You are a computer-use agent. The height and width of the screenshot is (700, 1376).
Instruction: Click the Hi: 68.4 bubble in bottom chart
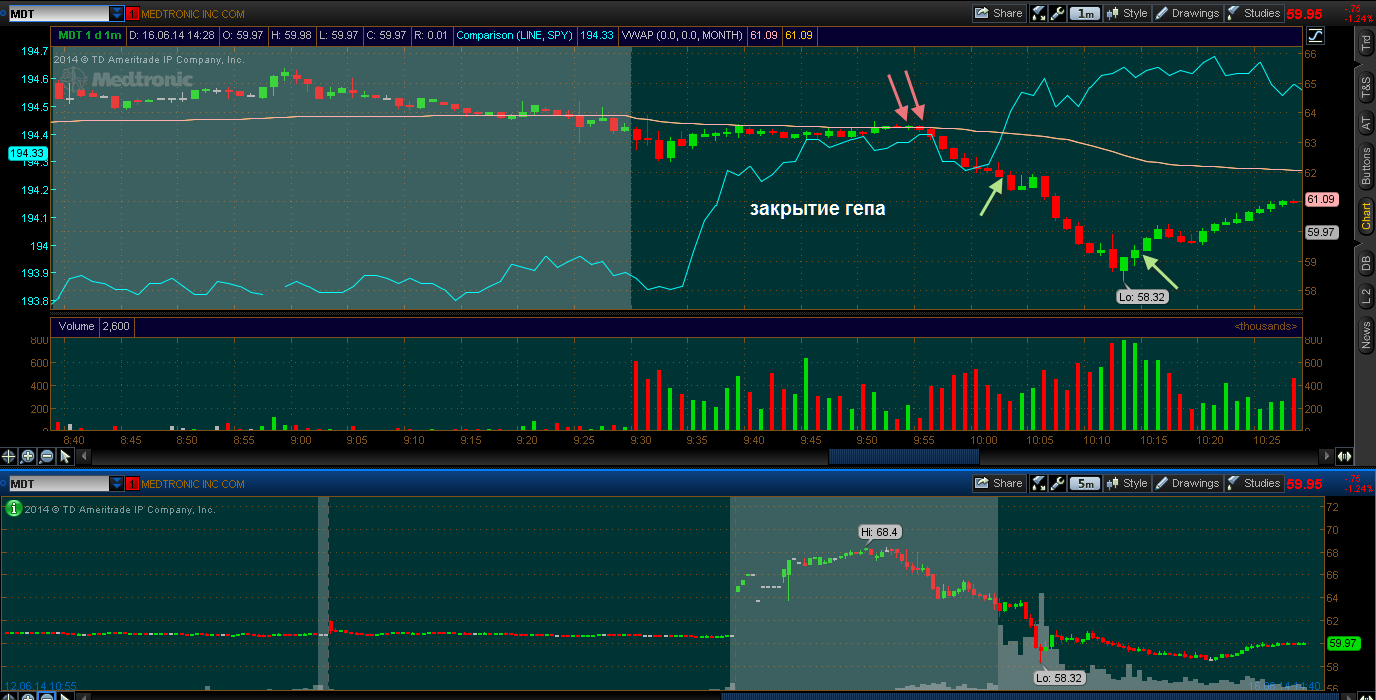(x=880, y=532)
